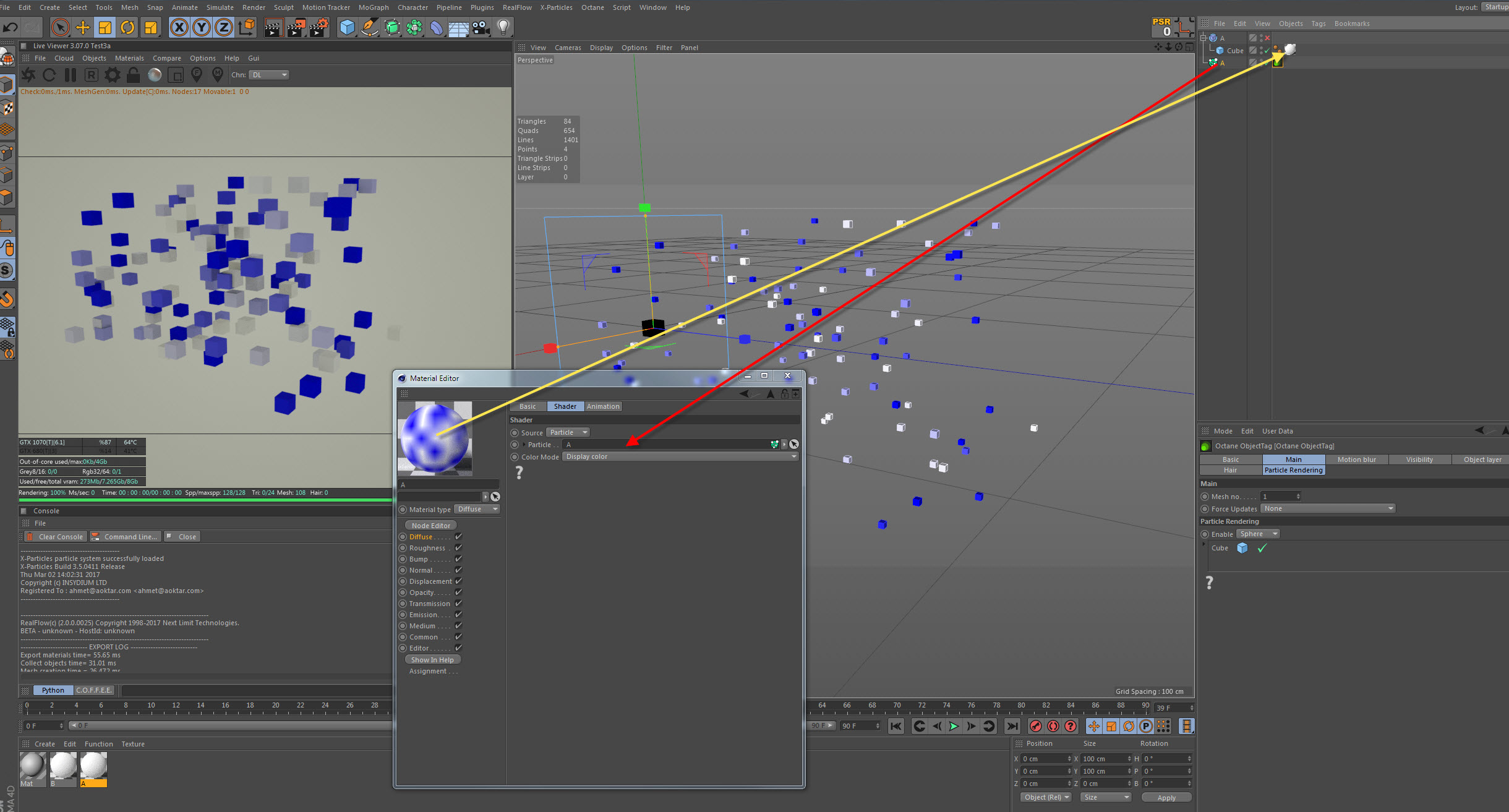Open Live Viewer settings gear icon
The width and height of the screenshot is (1509, 812).
(x=113, y=75)
